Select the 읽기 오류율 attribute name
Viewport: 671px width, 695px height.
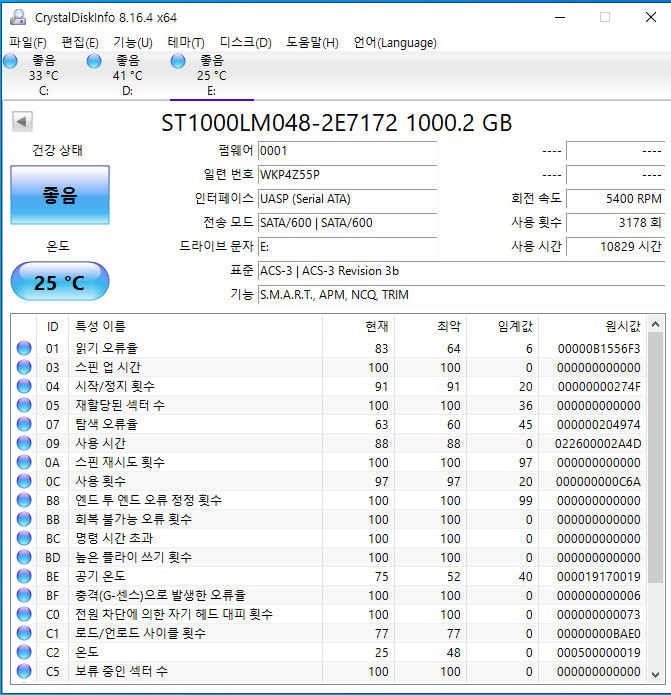pyautogui.click(x=106, y=348)
